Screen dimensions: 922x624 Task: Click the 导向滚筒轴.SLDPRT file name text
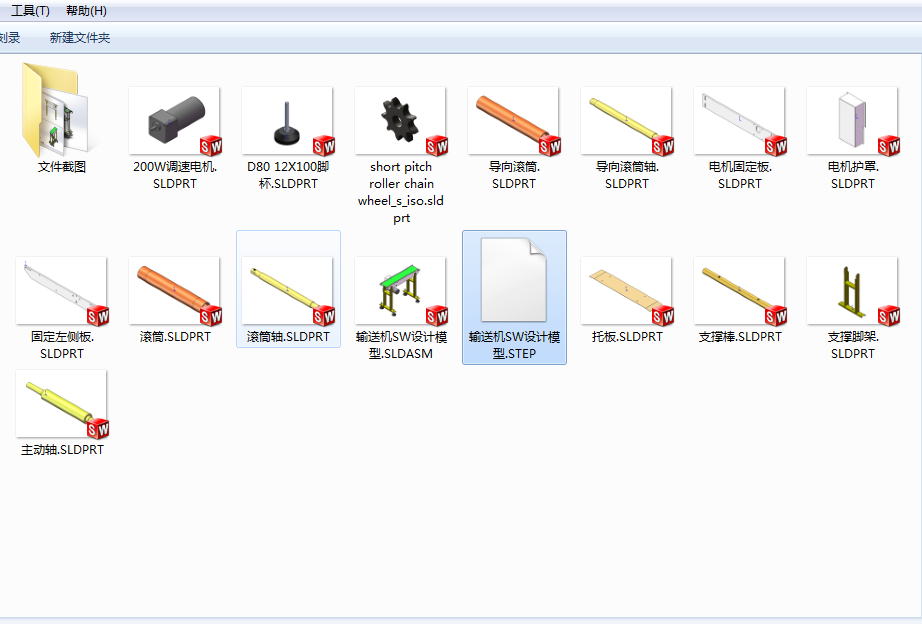click(626, 175)
